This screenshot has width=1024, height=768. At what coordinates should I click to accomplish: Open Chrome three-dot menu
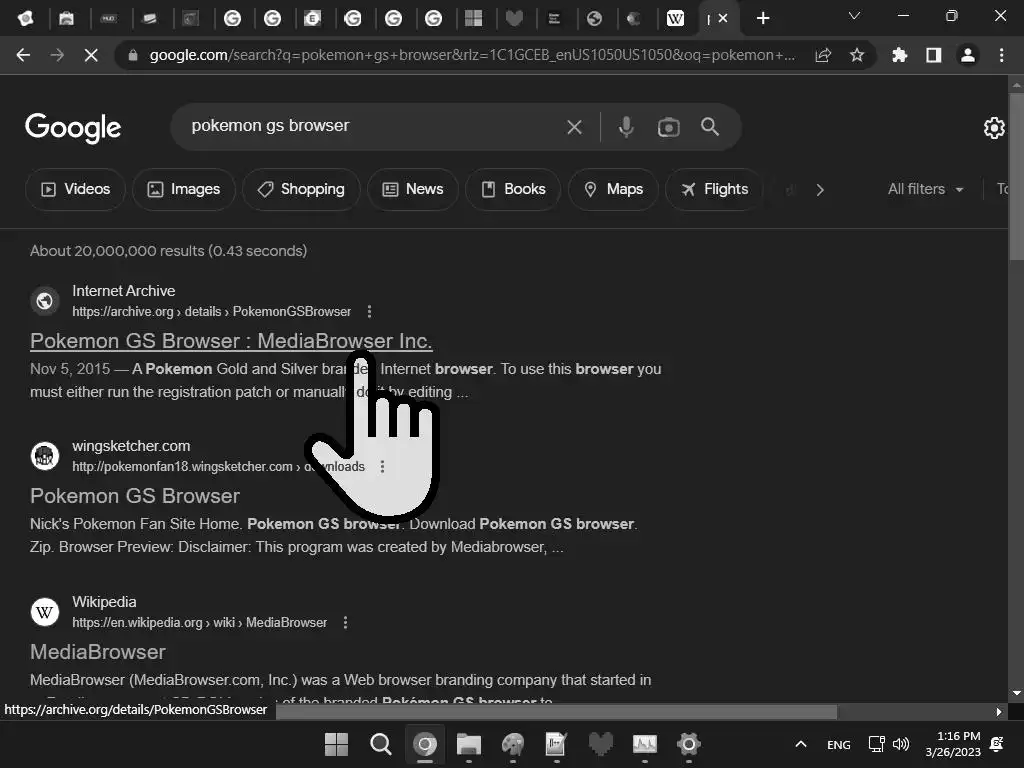tap(1001, 56)
